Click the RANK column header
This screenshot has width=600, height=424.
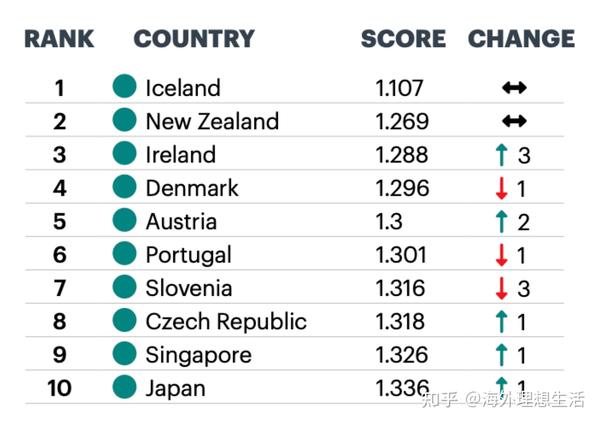coord(59,40)
